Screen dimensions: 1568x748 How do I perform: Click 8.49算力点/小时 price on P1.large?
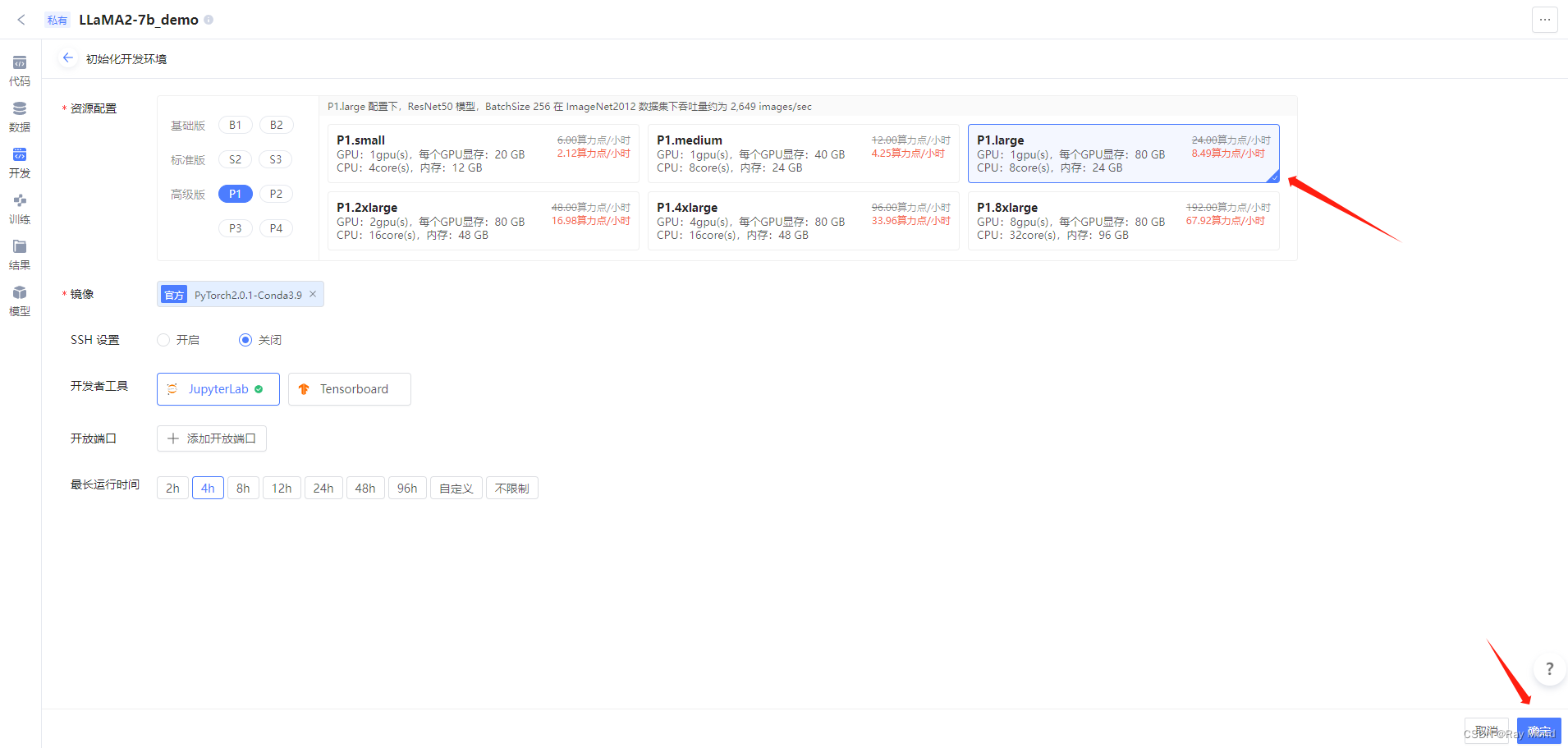[1228, 154]
